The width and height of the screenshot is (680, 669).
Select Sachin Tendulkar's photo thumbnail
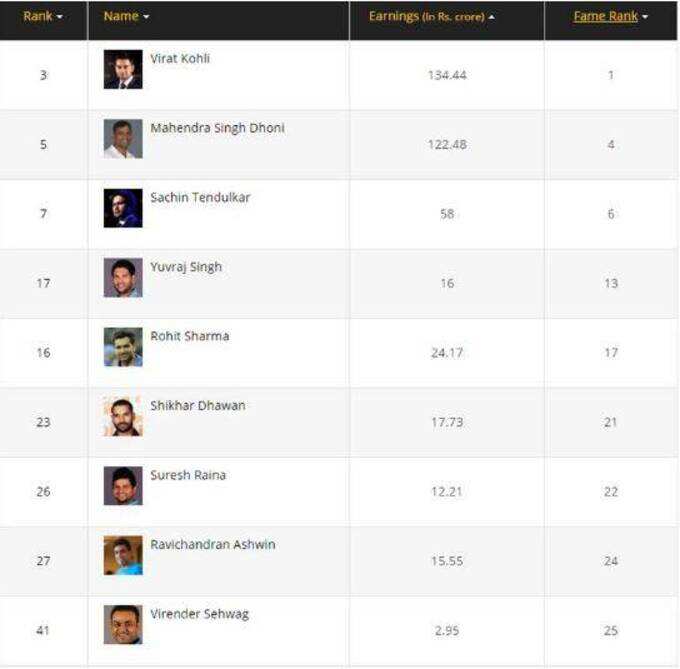(123, 208)
